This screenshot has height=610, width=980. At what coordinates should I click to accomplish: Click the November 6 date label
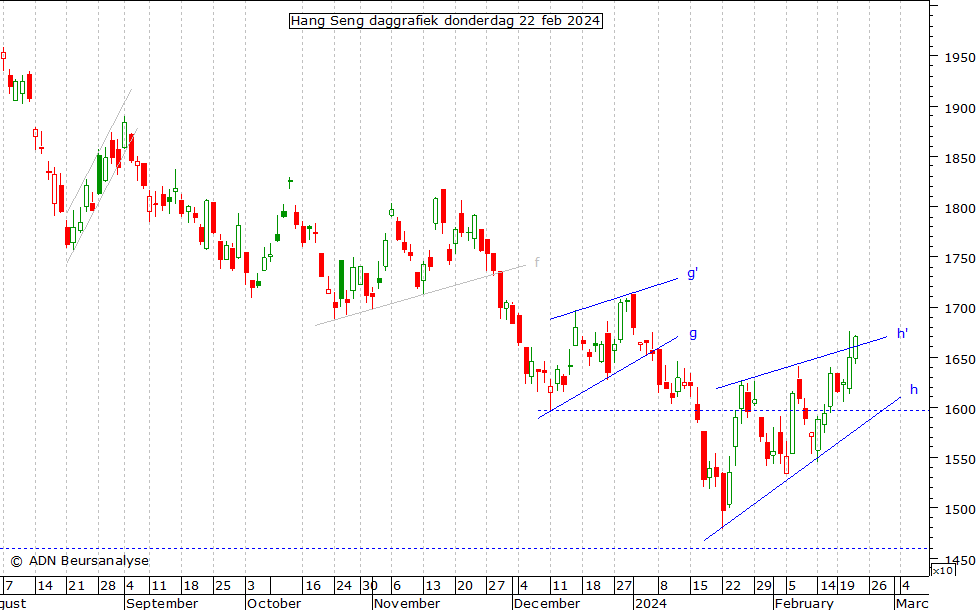pos(397,586)
